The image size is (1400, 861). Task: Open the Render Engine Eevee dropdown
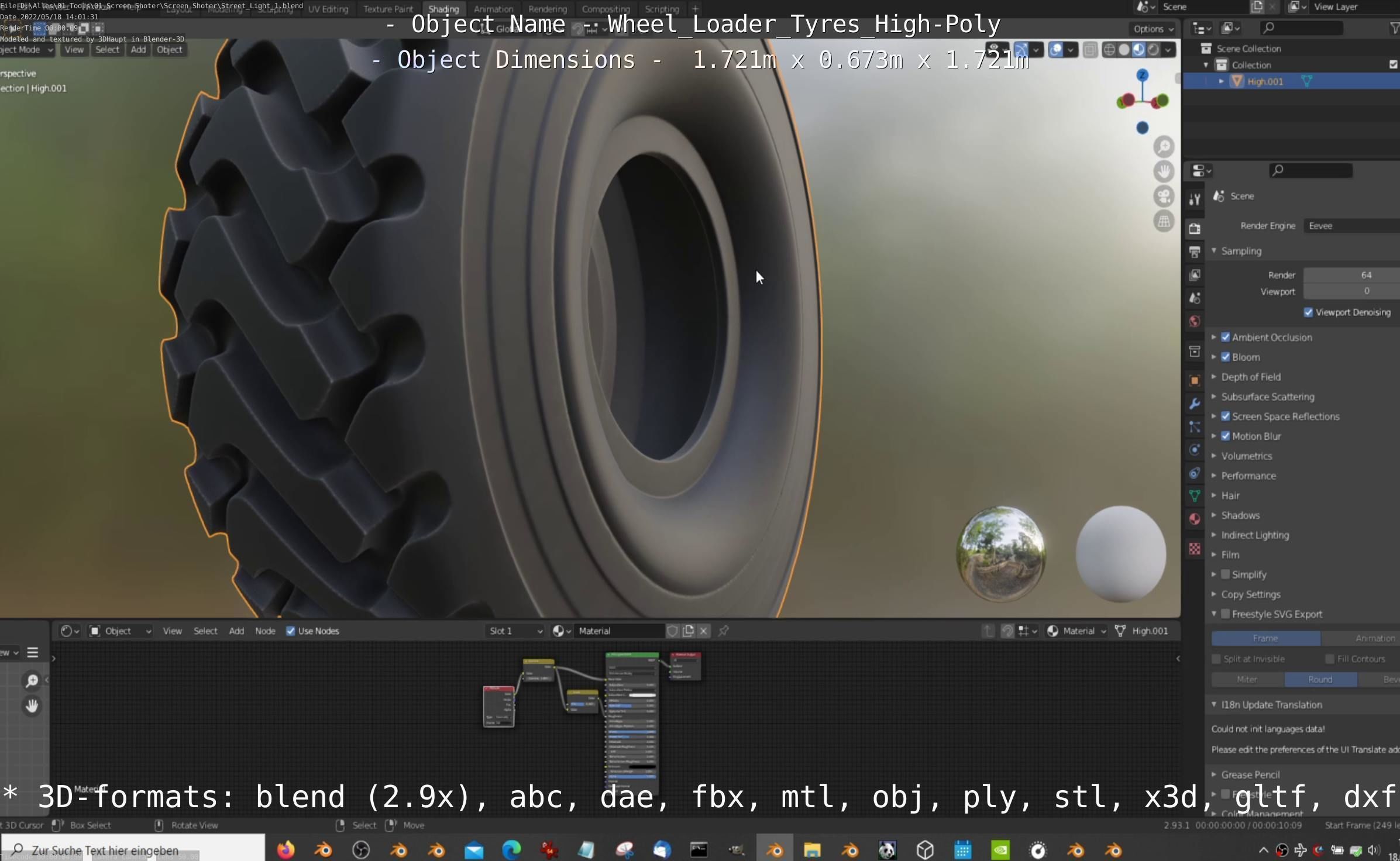point(1351,226)
